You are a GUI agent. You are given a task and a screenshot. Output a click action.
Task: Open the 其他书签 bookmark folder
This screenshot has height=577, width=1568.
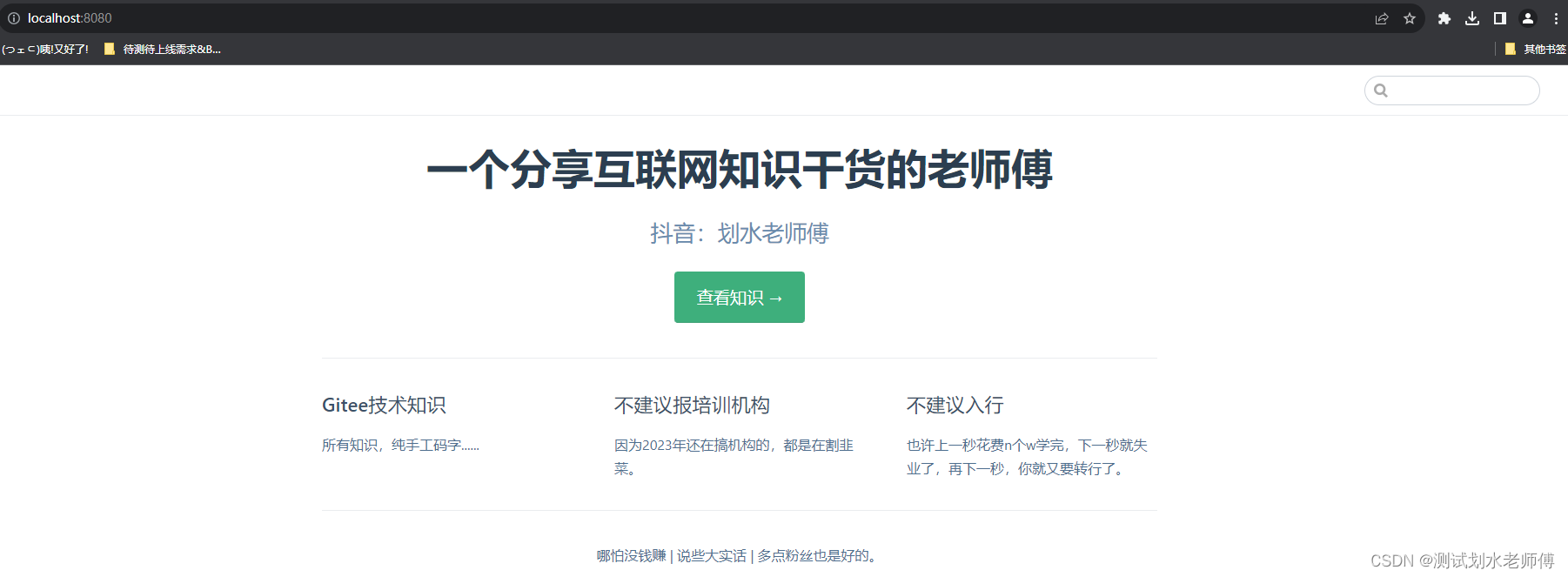[1536, 50]
